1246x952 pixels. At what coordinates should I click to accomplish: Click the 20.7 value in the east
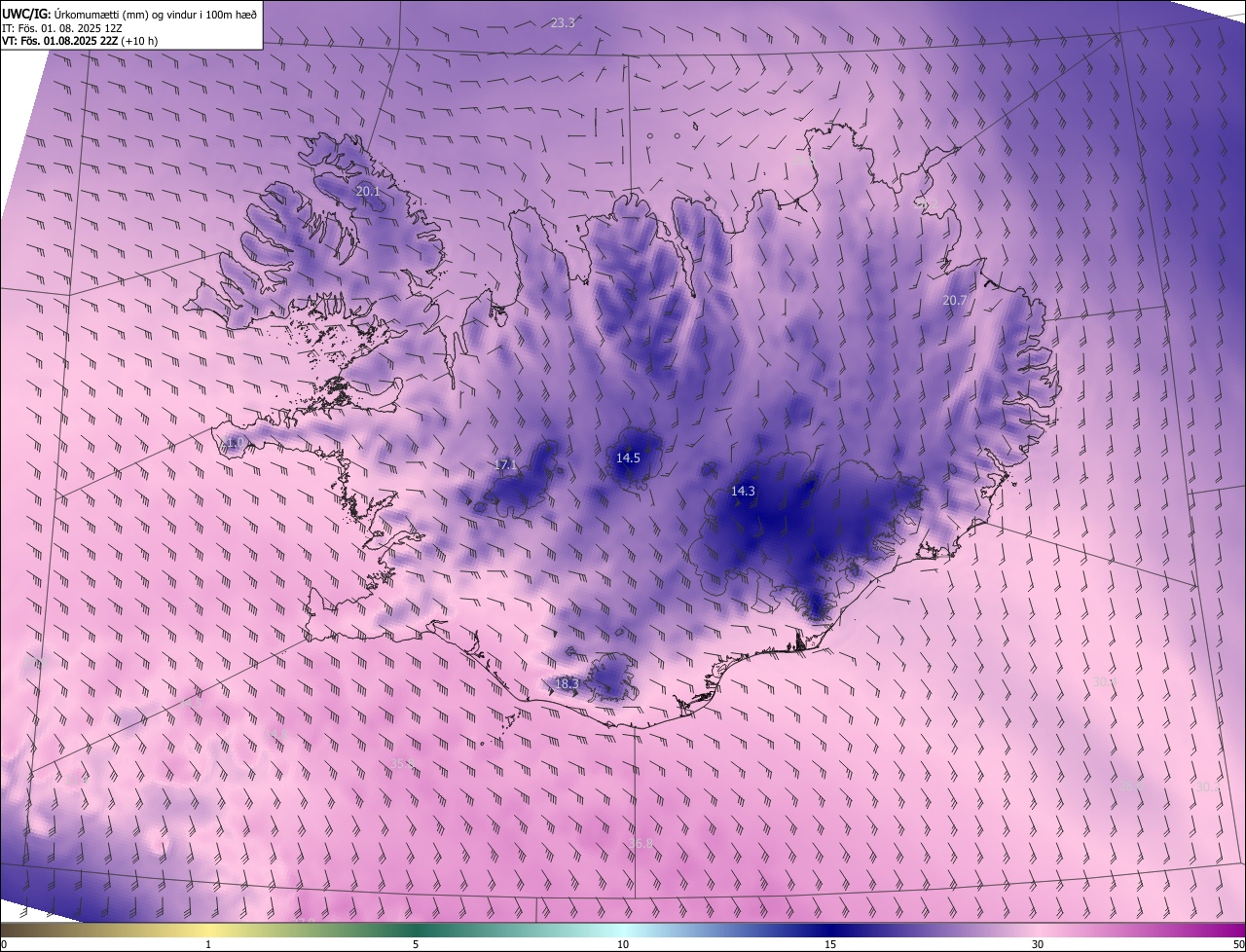pyautogui.click(x=955, y=301)
